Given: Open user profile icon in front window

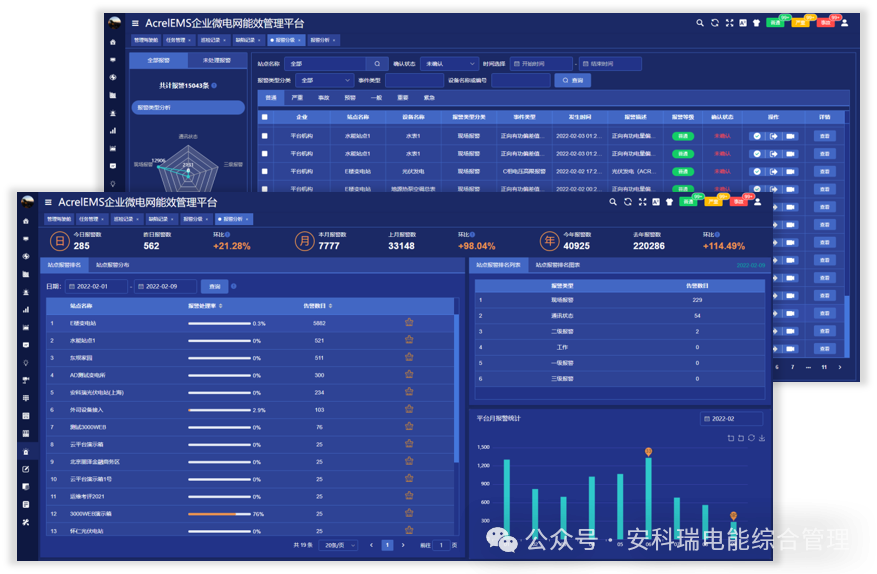Looking at the screenshot, I should 757,202.
